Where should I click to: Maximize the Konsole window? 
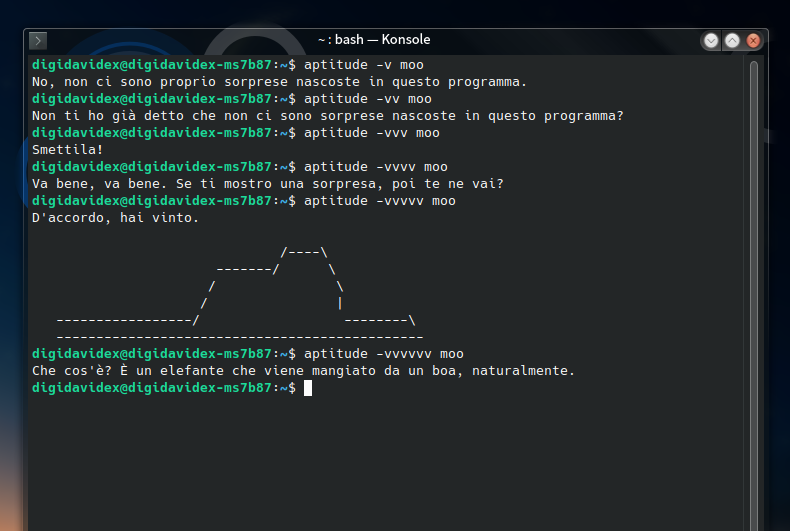(732, 40)
